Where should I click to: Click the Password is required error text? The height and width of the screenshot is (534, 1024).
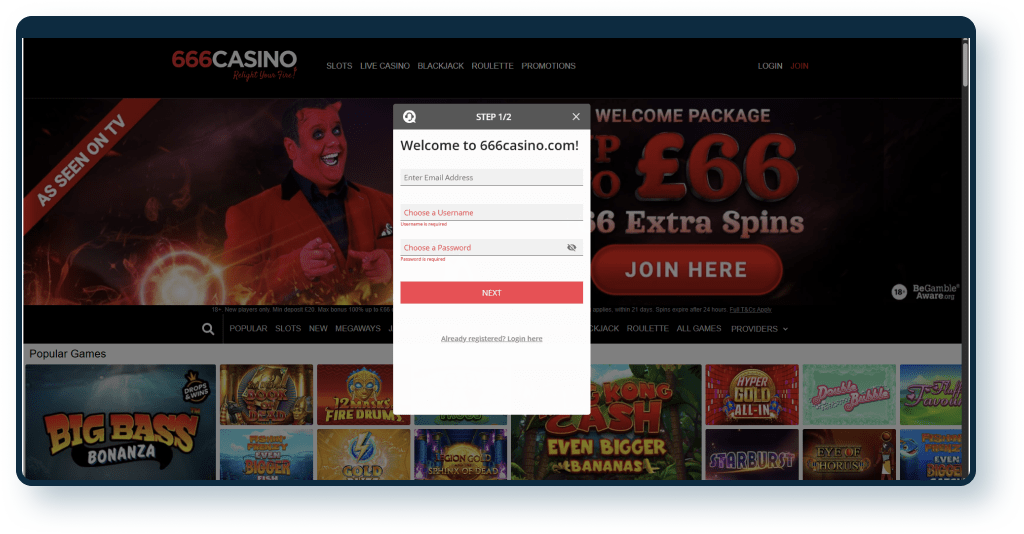click(x=423, y=259)
